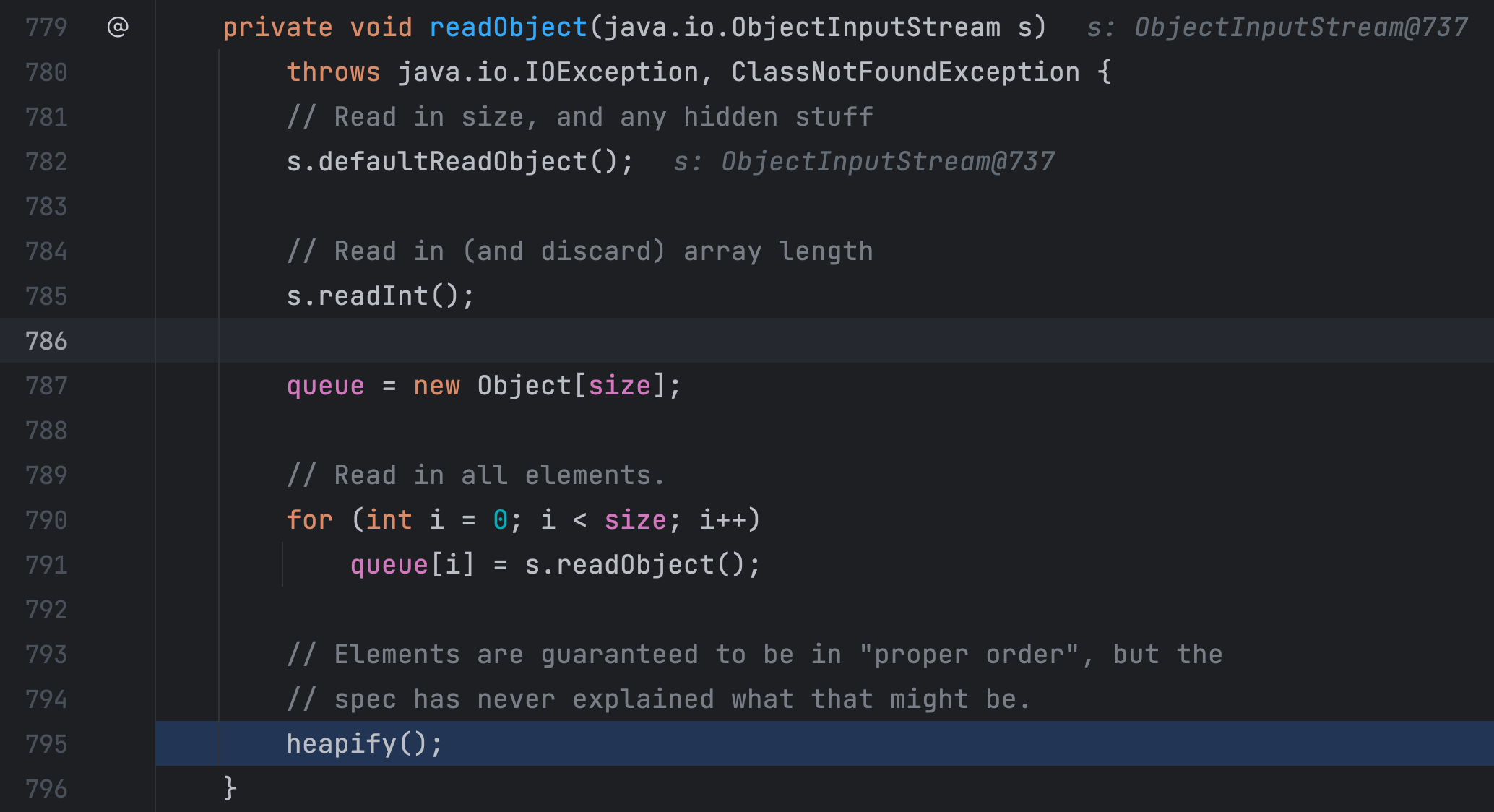The height and width of the screenshot is (812, 1494).
Task: Click 'i++' in the for loop header
Action: click(722, 520)
